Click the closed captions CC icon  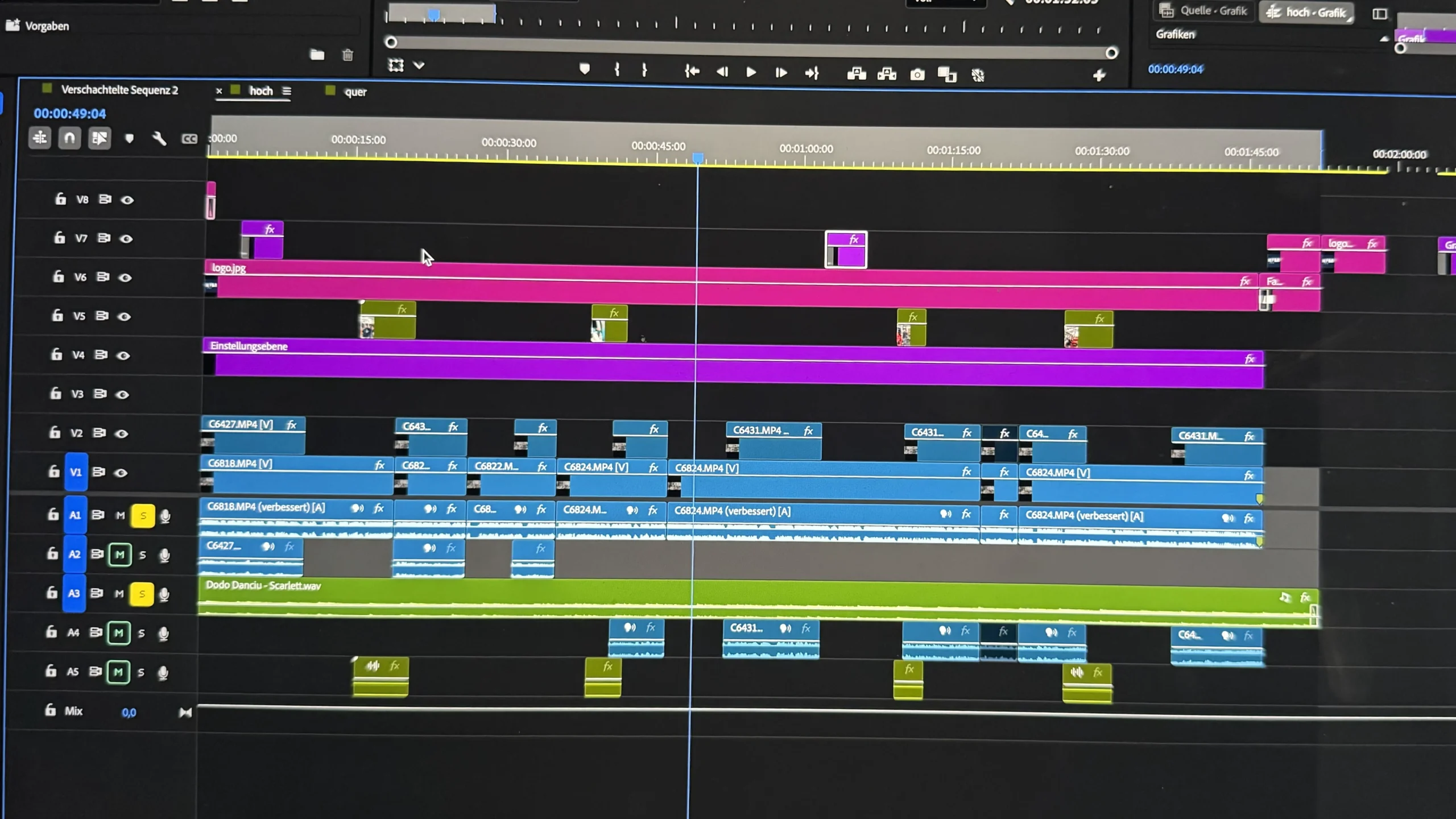click(x=189, y=139)
